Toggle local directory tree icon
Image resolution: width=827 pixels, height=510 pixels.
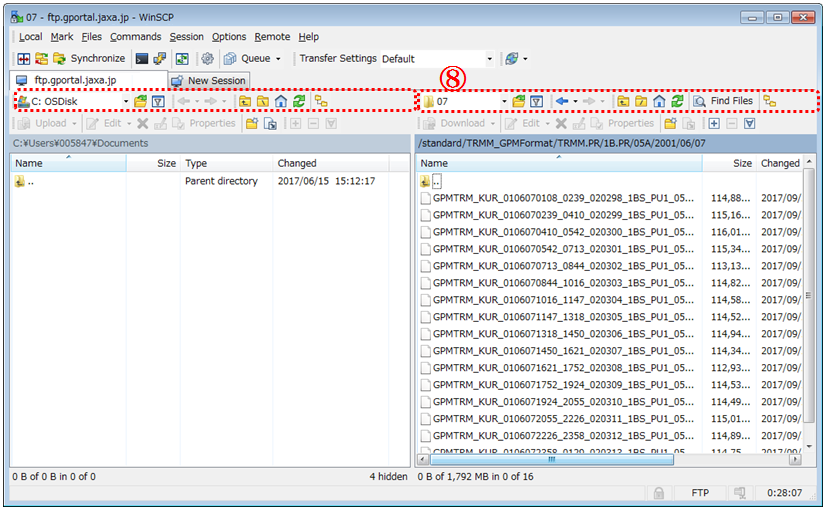(321, 101)
